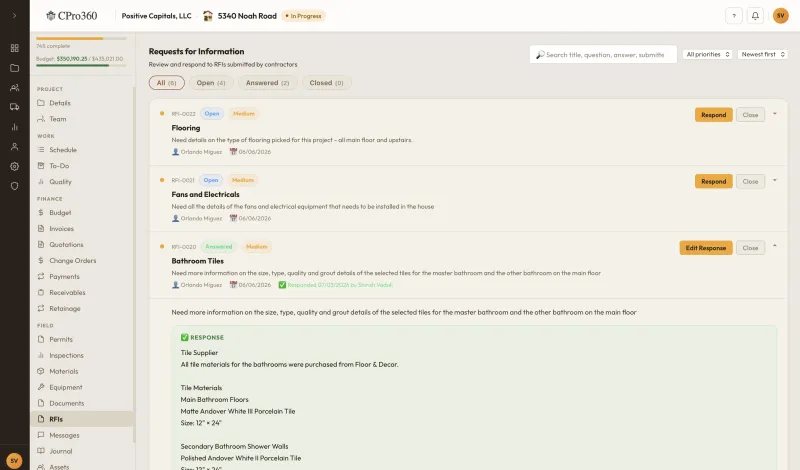Respond to the Flooring RFI
Screen dimensions: 800x470
[713, 115]
